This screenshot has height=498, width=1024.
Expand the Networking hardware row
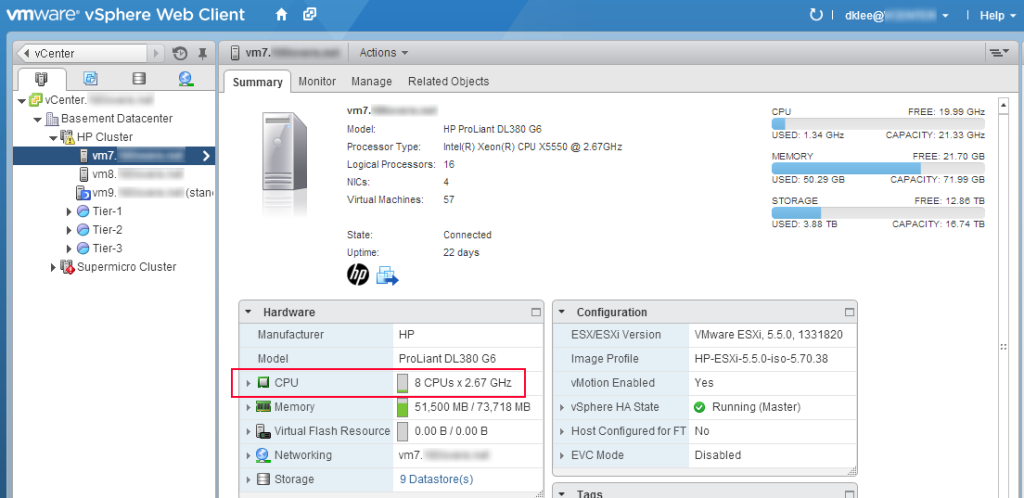248,456
